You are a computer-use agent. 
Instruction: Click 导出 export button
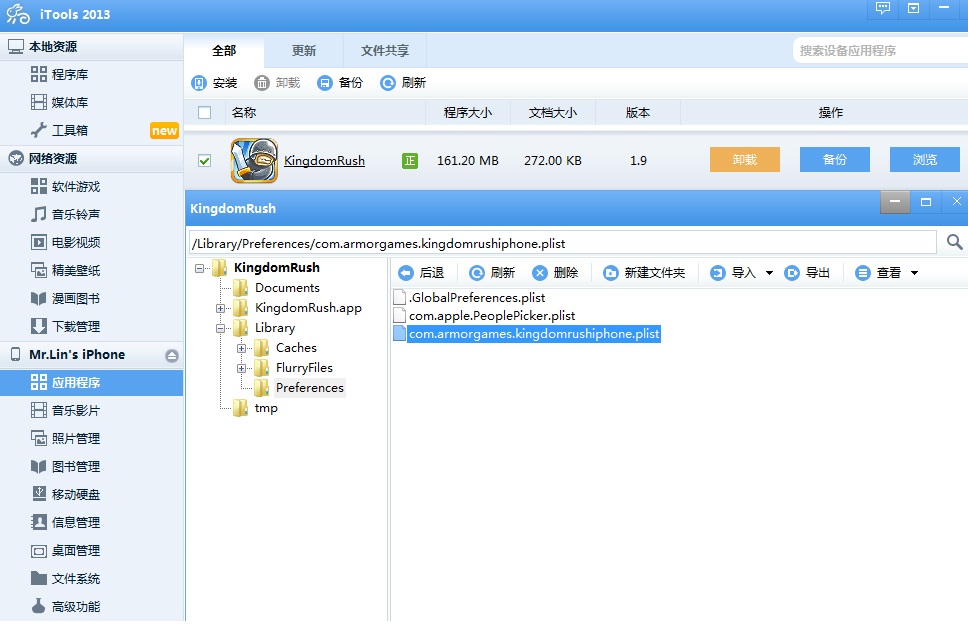[x=807, y=273]
